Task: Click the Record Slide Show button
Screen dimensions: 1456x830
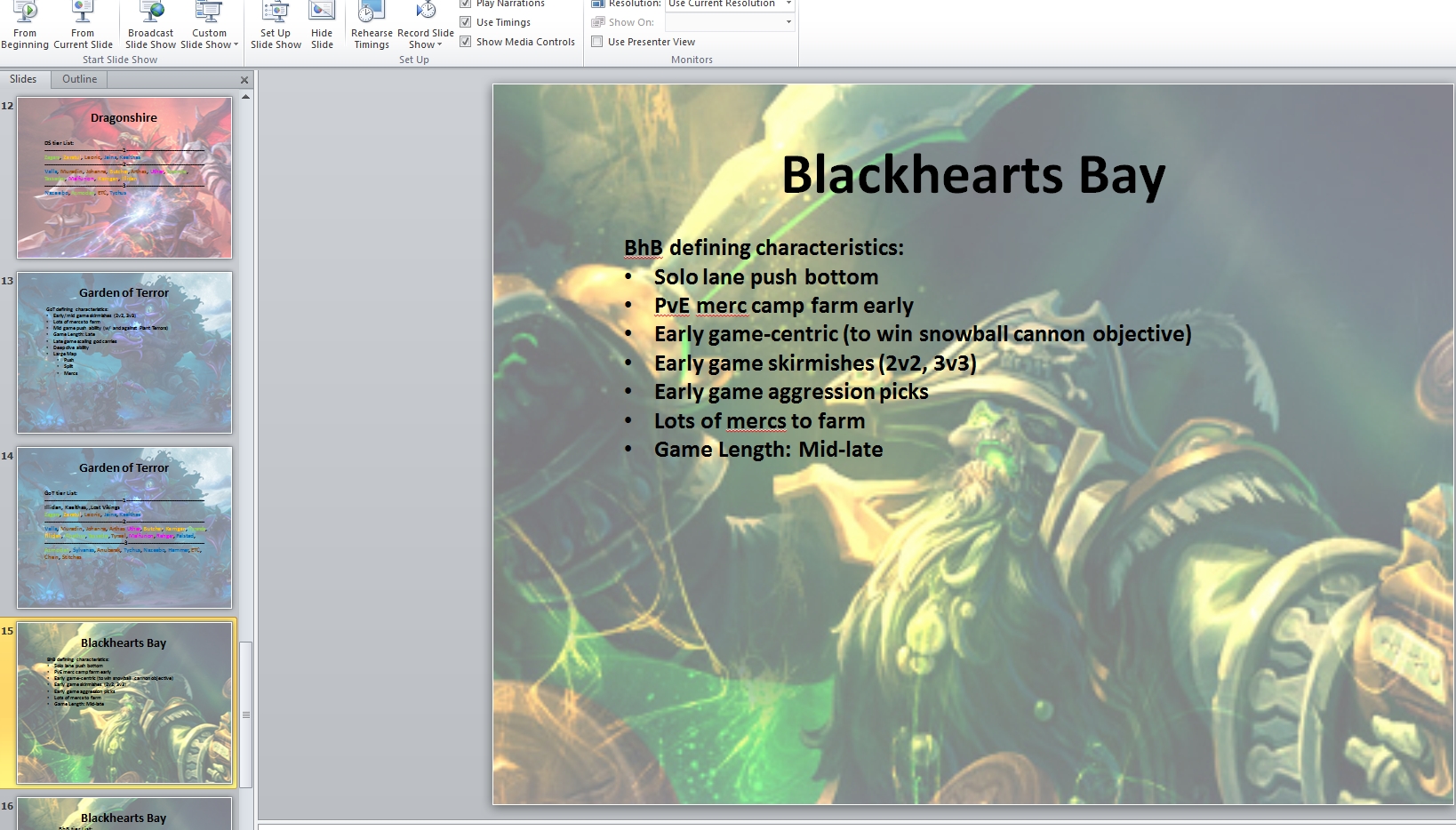Action: click(426, 25)
